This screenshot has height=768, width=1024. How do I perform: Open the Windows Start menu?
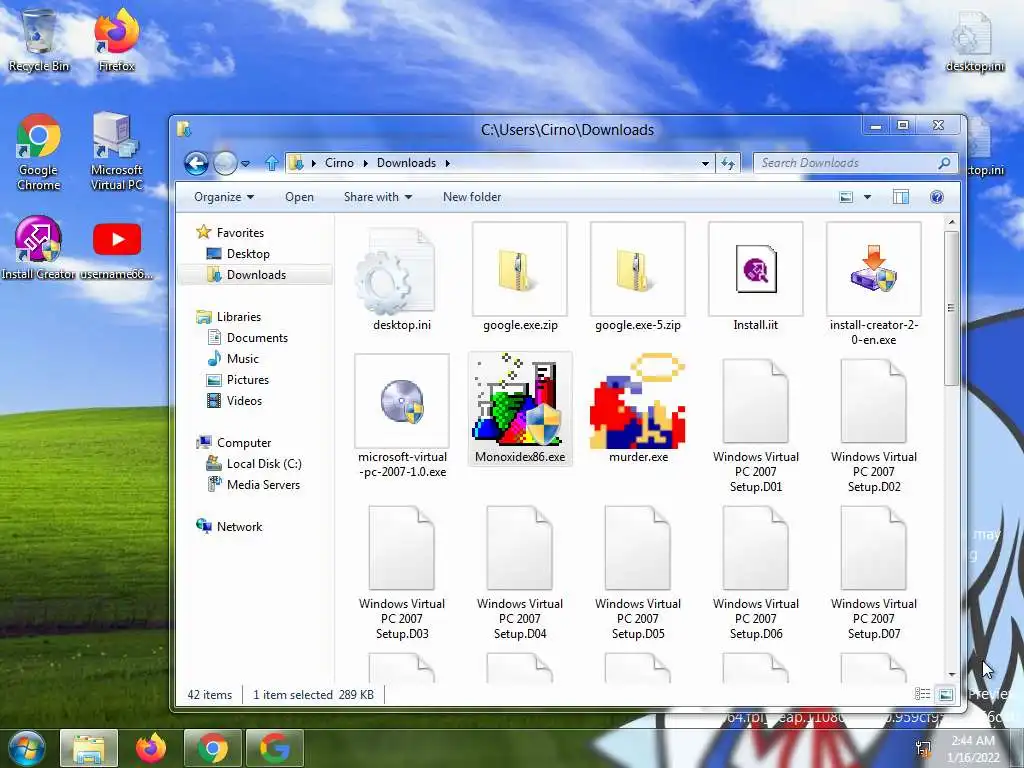26,748
